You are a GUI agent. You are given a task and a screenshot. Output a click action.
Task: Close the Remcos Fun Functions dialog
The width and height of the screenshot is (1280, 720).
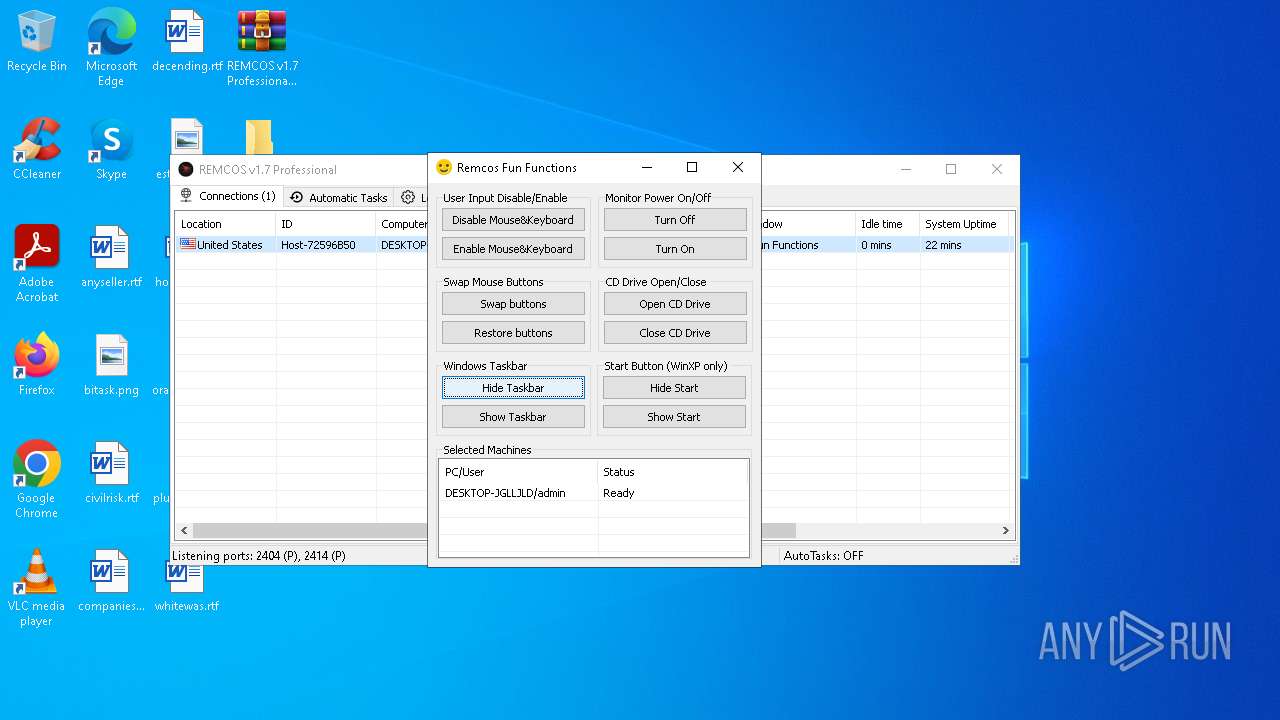tap(738, 167)
